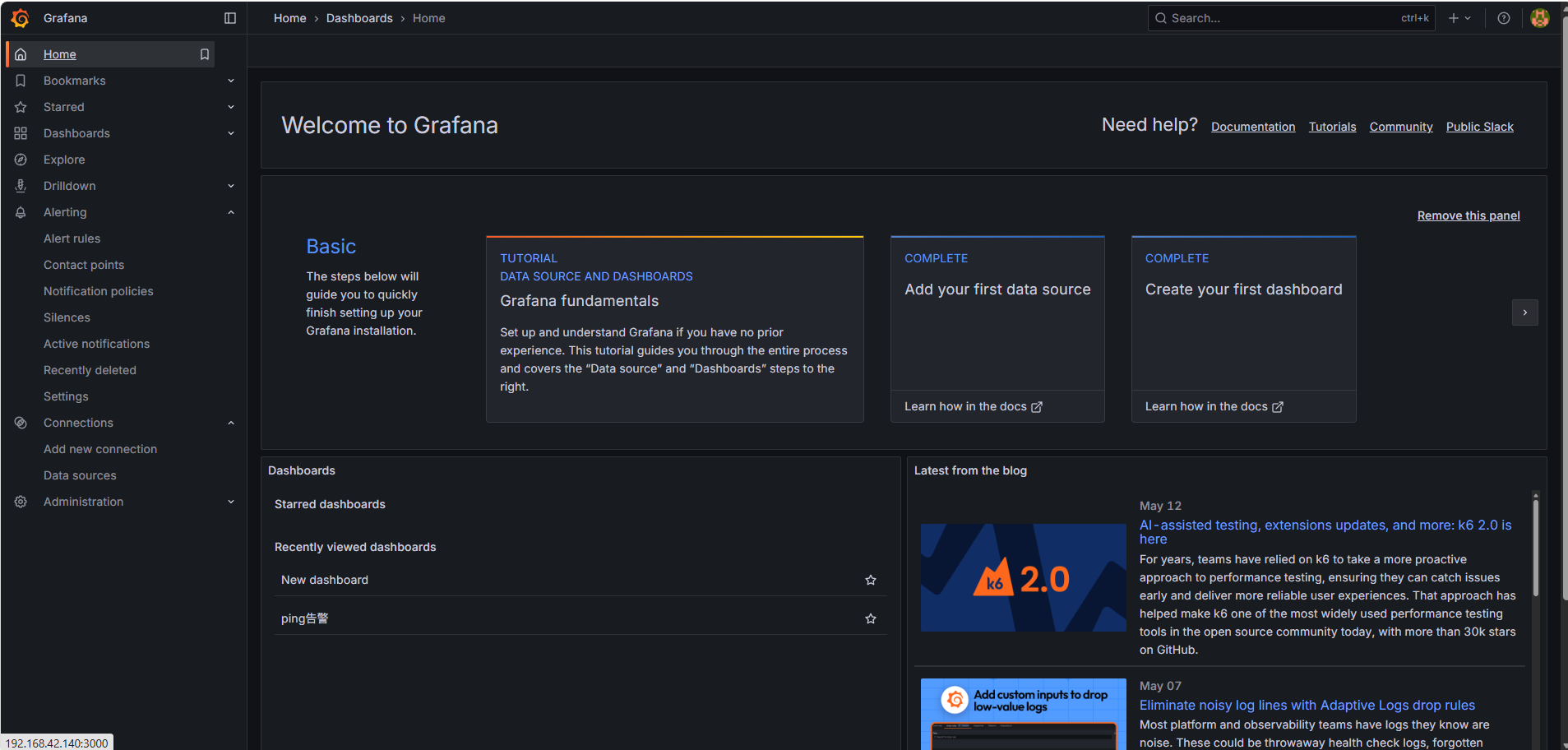Open Notification policies in sidebar

(x=99, y=291)
